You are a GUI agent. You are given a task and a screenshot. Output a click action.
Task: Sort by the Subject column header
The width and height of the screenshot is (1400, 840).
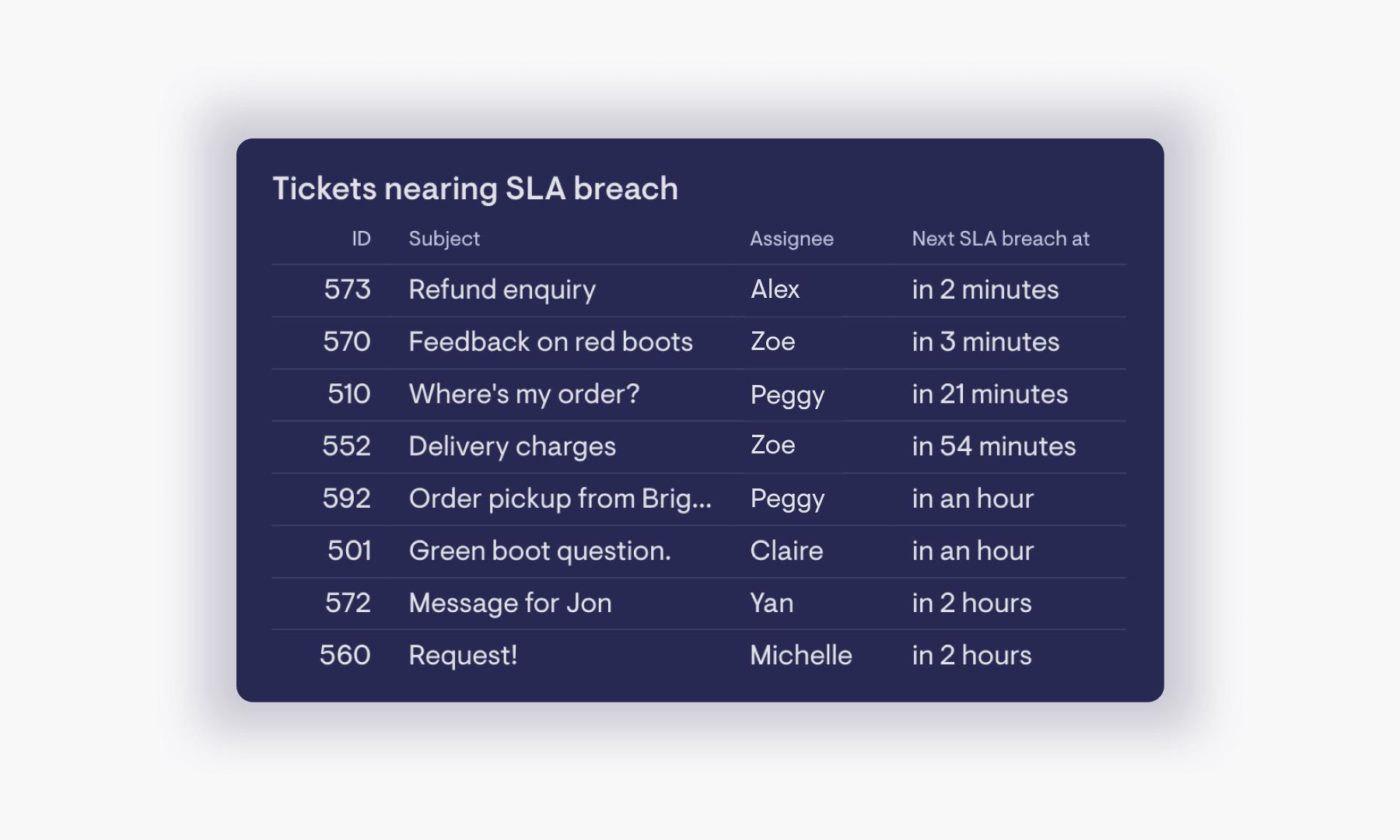coord(444,239)
